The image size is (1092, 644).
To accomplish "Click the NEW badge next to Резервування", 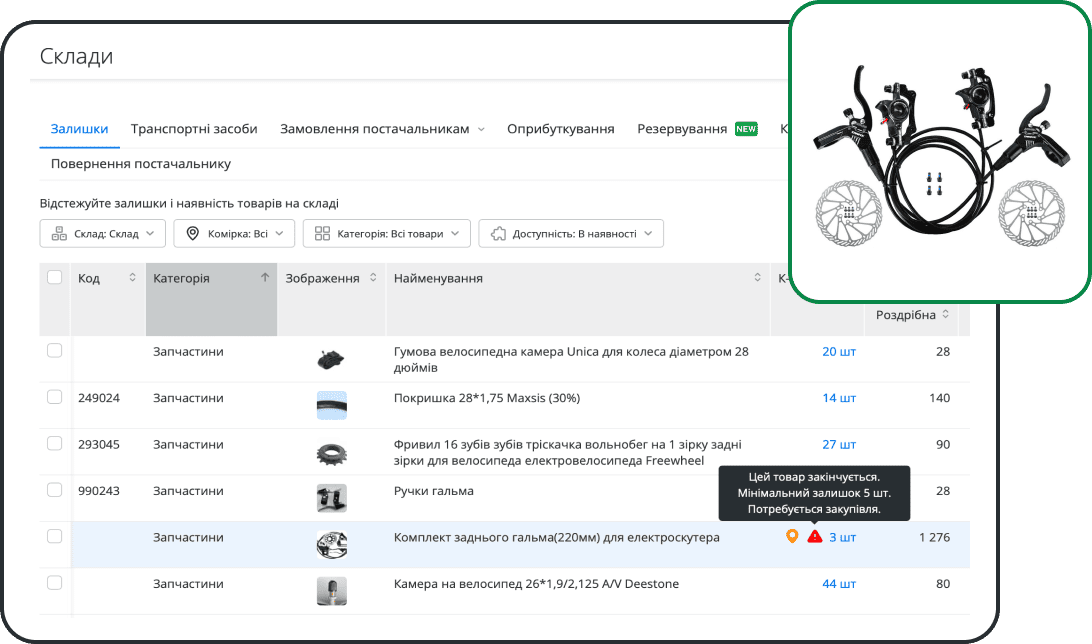I will (x=745, y=129).
